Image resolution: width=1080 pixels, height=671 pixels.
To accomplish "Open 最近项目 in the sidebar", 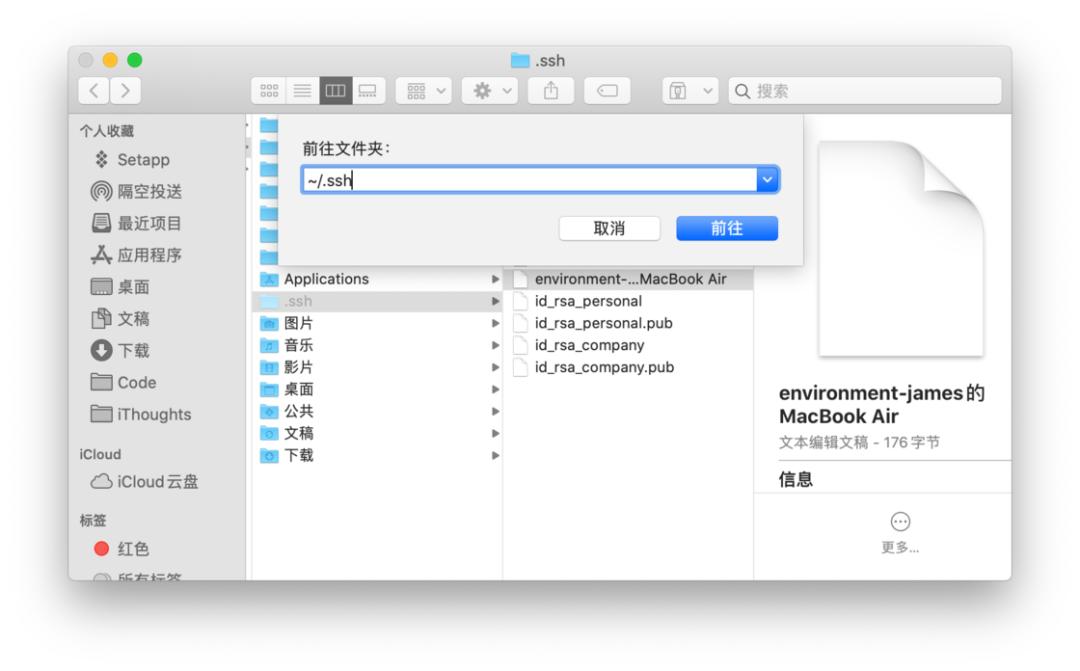I will point(136,223).
